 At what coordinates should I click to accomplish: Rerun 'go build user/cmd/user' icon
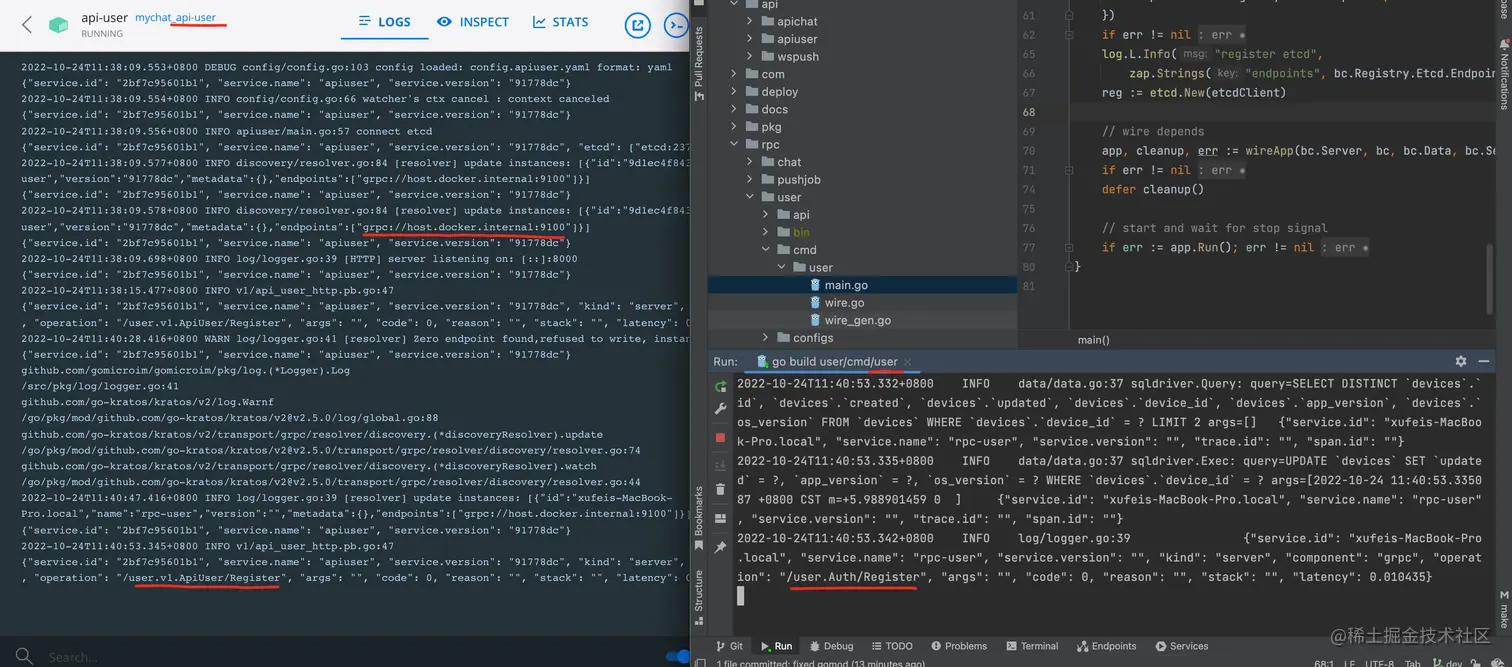pyautogui.click(x=720, y=387)
